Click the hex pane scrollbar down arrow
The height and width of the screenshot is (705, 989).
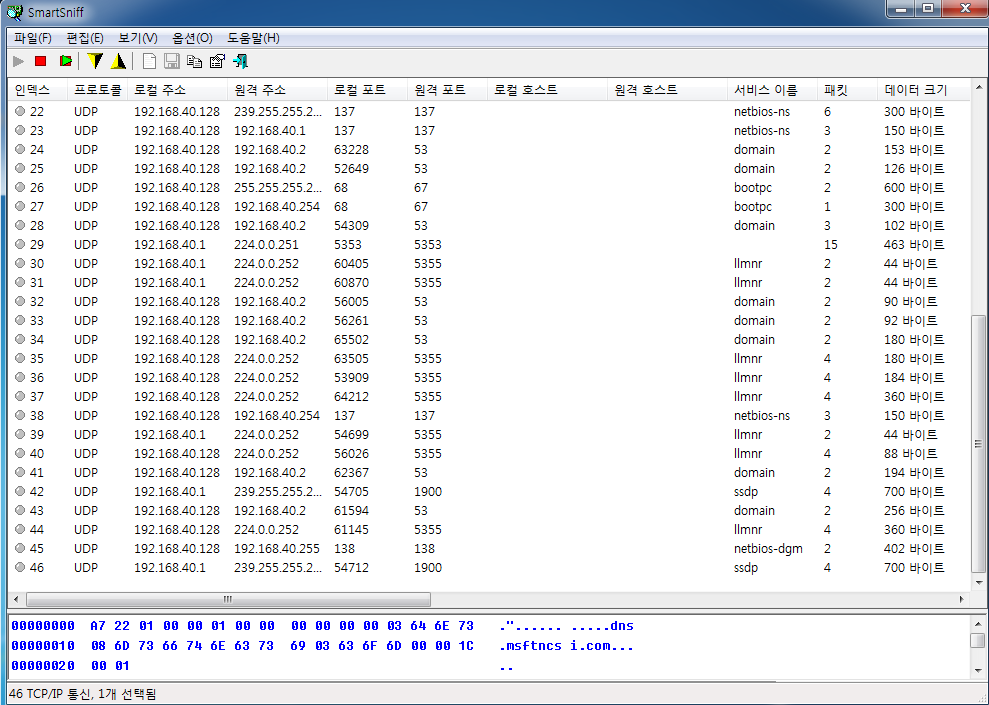[x=978, y=670]
